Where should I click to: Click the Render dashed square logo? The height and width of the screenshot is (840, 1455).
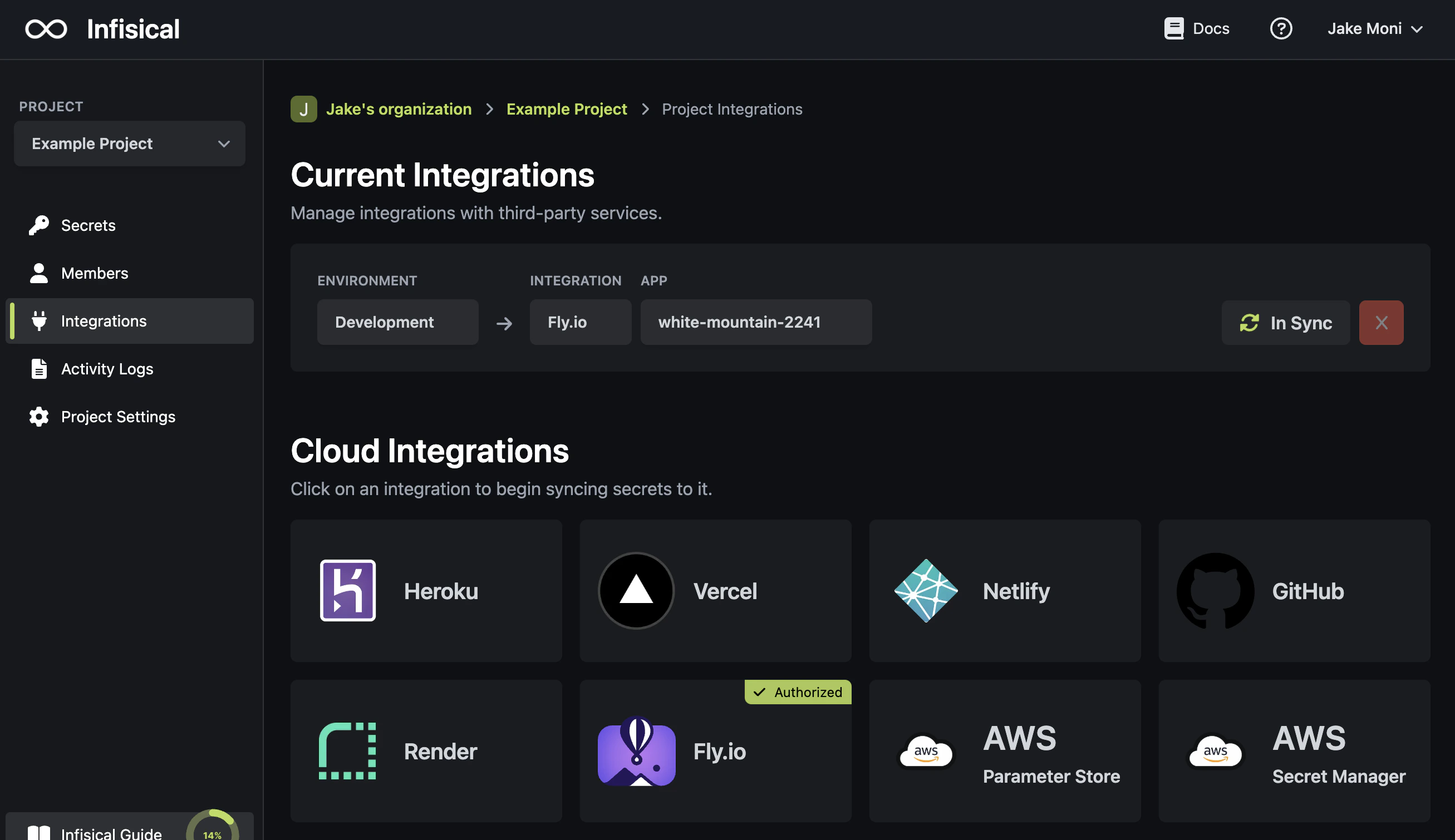[x=347, y=750]
